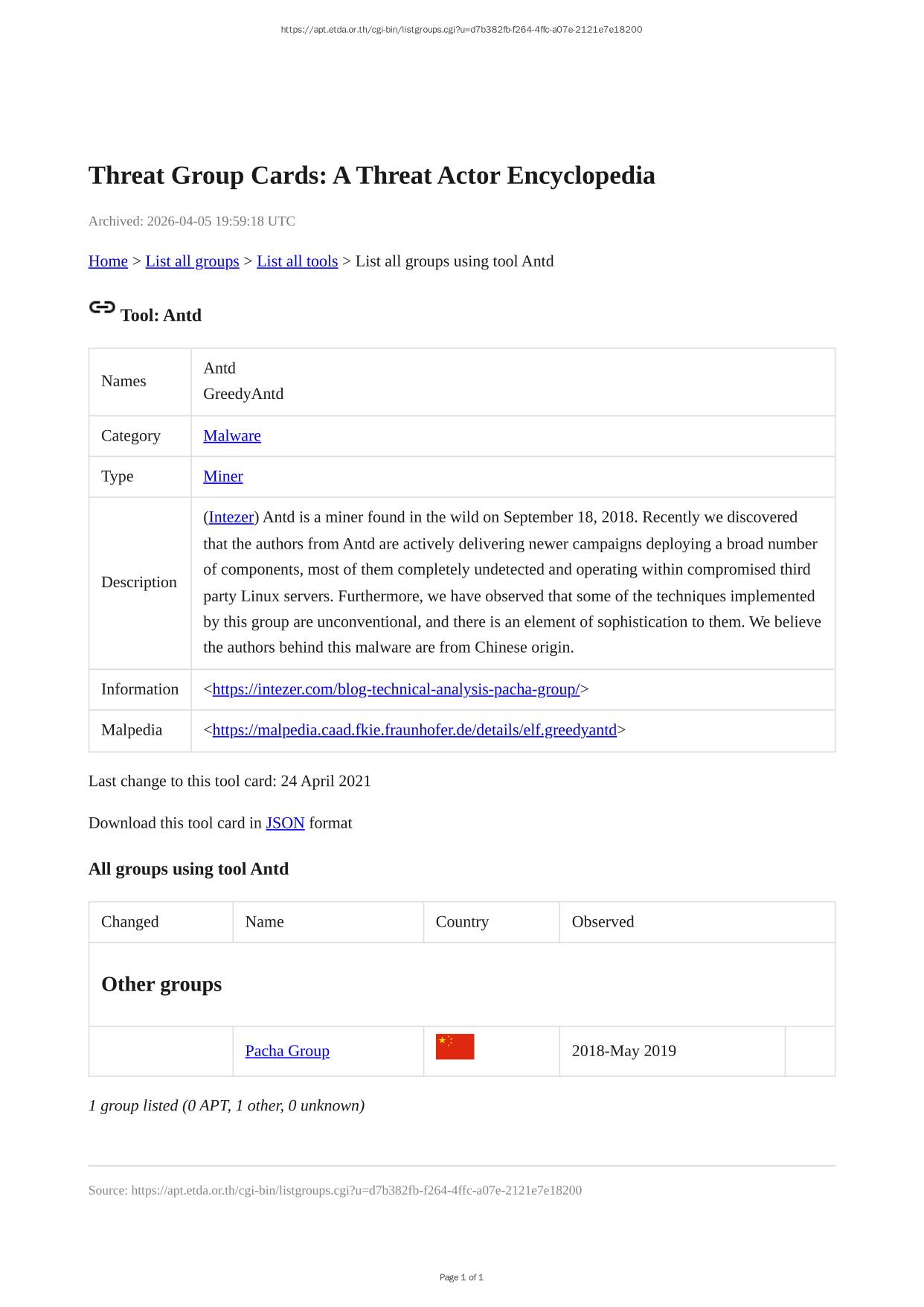Open the Miner type link

point(223,476)
